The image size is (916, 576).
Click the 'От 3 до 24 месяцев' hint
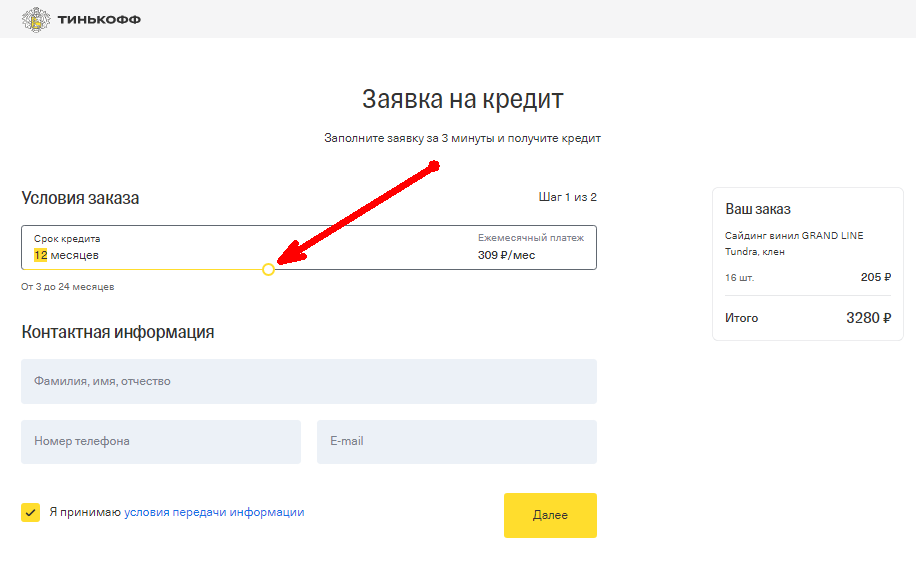(x=68, y=287)
